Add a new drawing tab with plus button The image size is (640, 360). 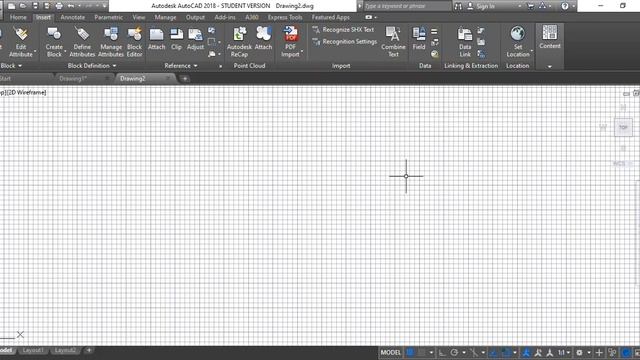185,78
